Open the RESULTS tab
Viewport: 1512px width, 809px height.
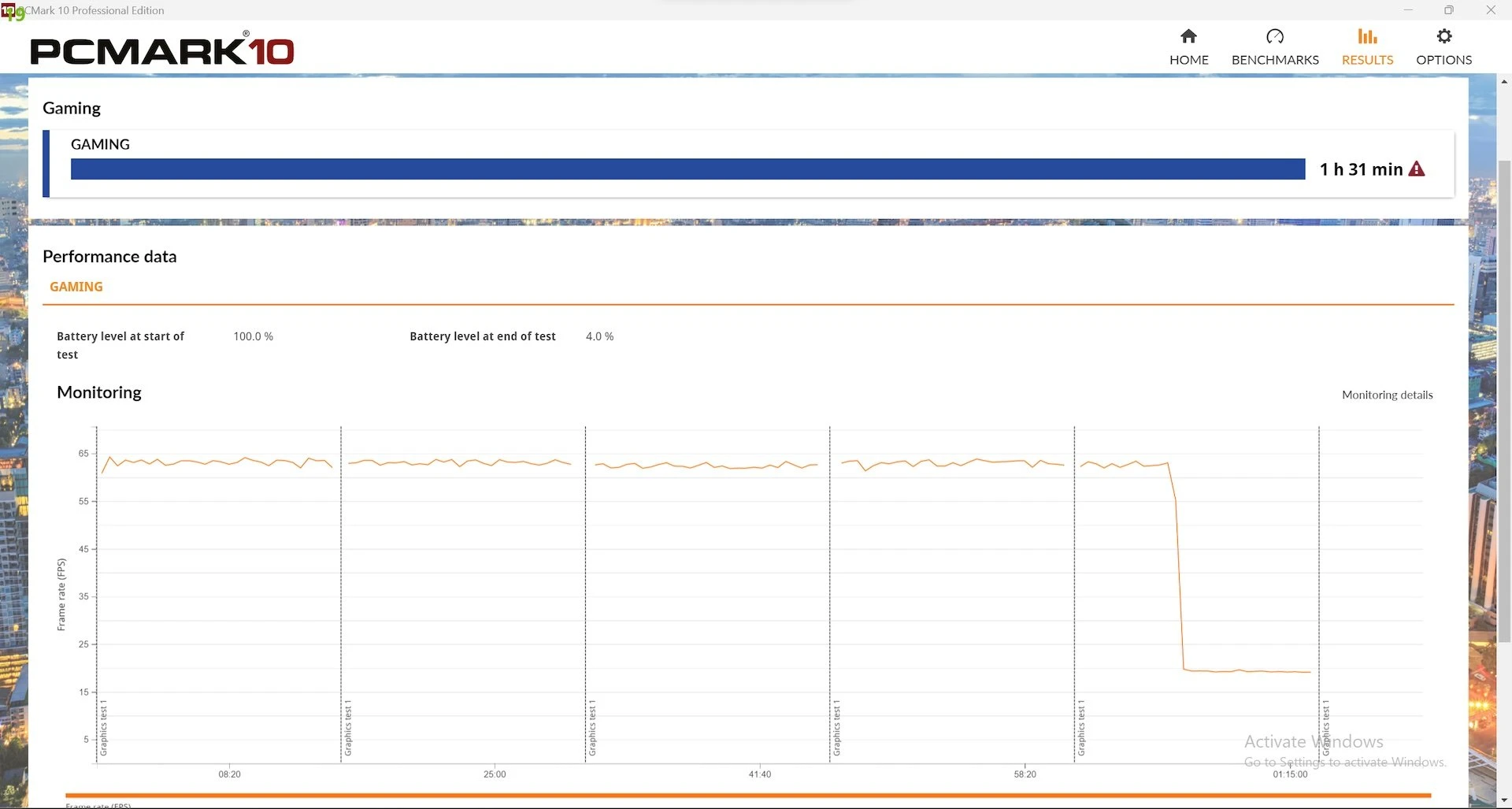1367,47
